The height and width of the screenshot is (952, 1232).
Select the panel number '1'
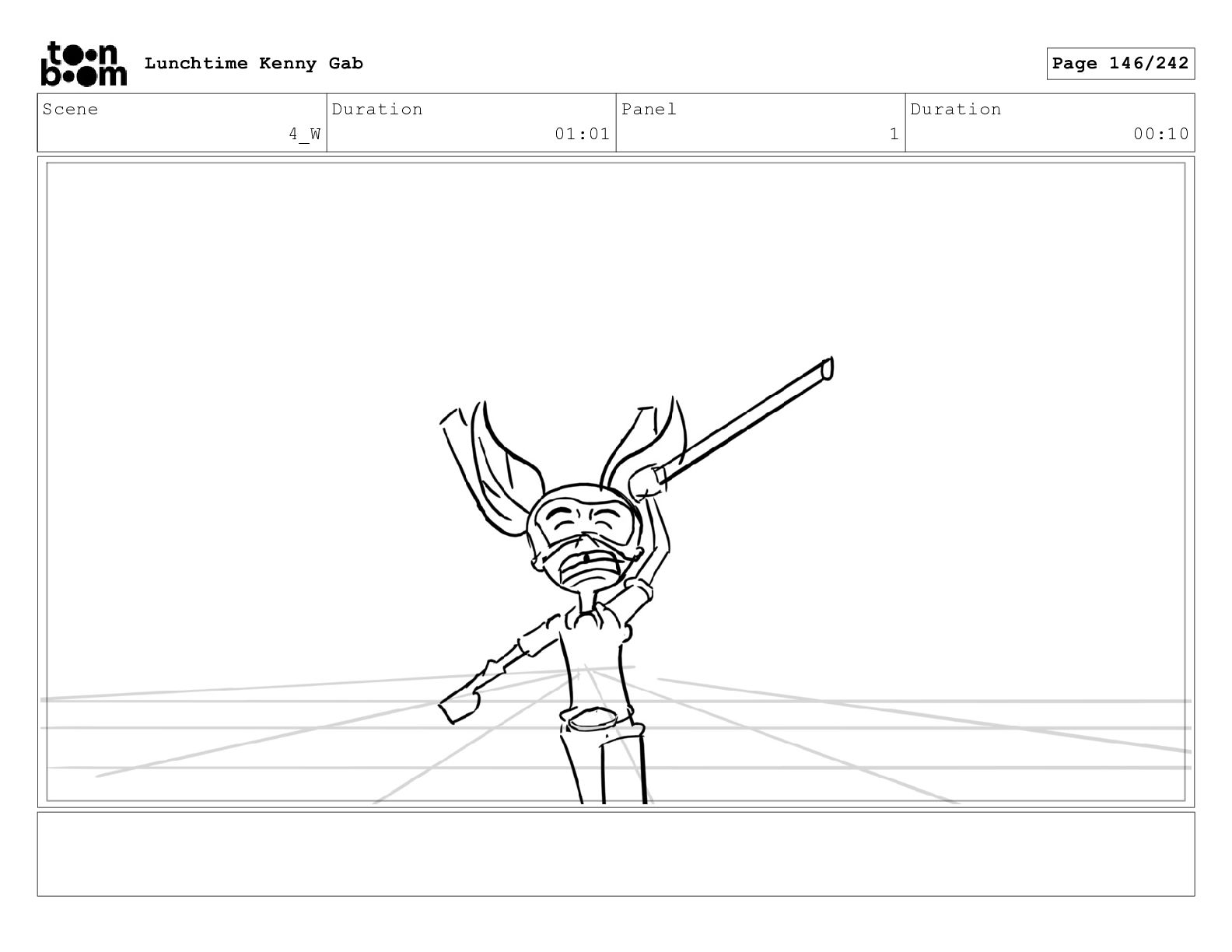tap(894, 134)
